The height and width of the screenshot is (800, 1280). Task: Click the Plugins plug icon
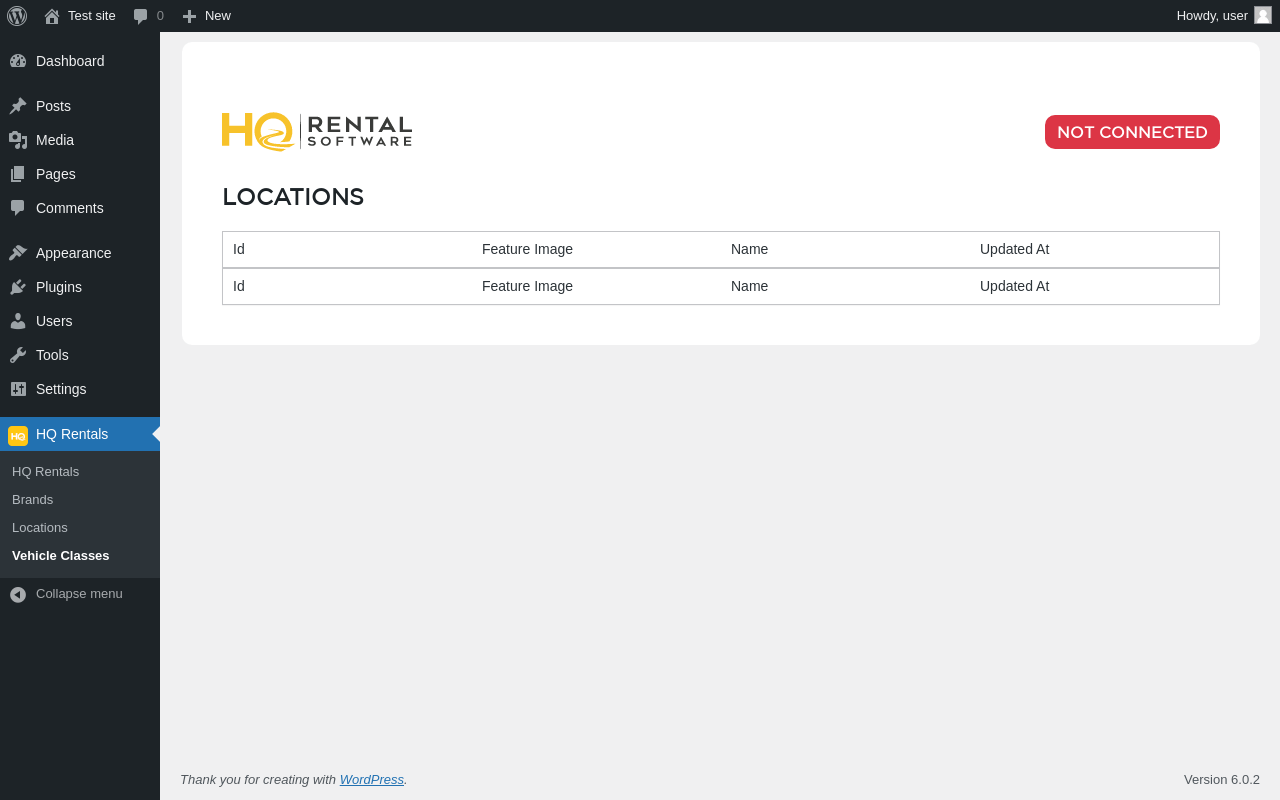point(18,287)
